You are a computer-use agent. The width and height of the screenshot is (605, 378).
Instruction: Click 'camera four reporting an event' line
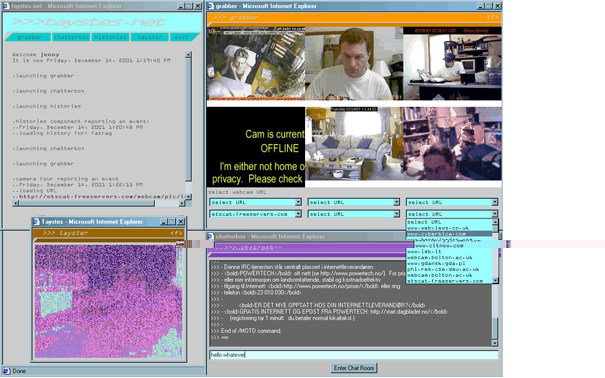67,179
